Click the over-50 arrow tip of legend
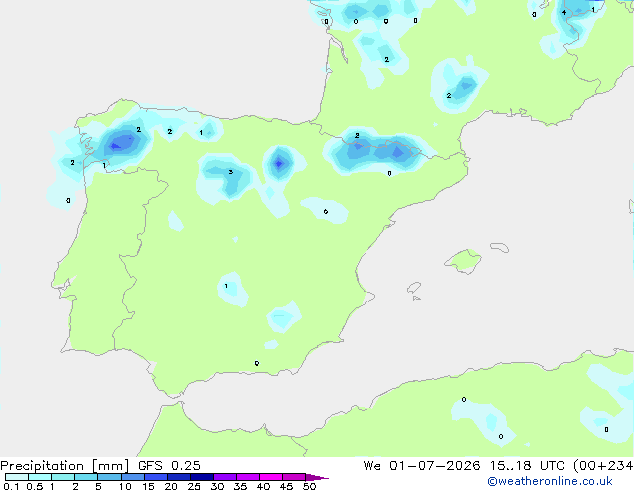 click(x=317, y=477)
